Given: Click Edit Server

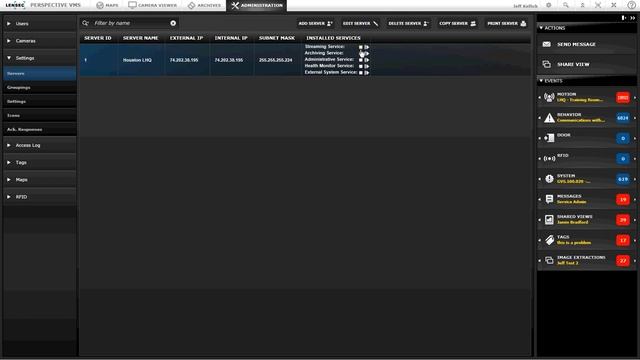Looking at the screenshot, I should click(x=360, y=24).
